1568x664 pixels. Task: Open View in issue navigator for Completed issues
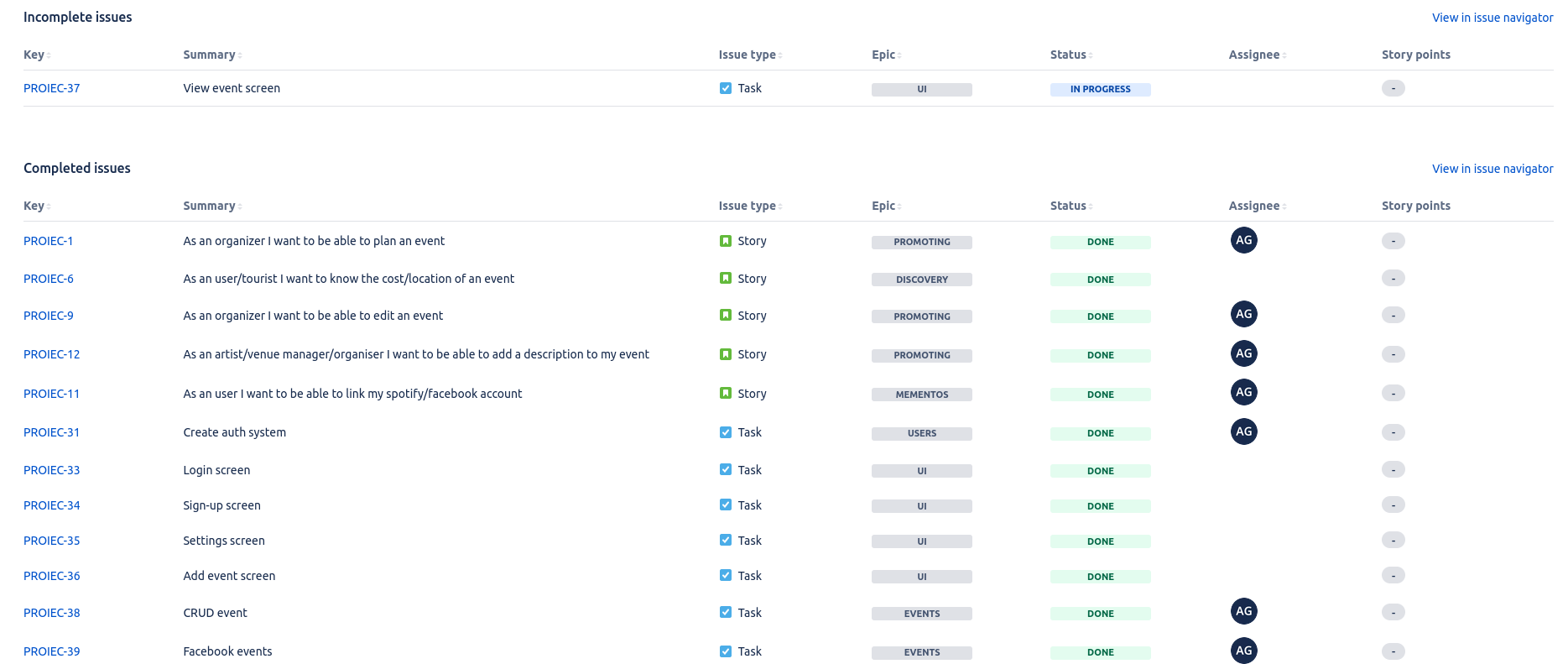(x=1492, y=169)
